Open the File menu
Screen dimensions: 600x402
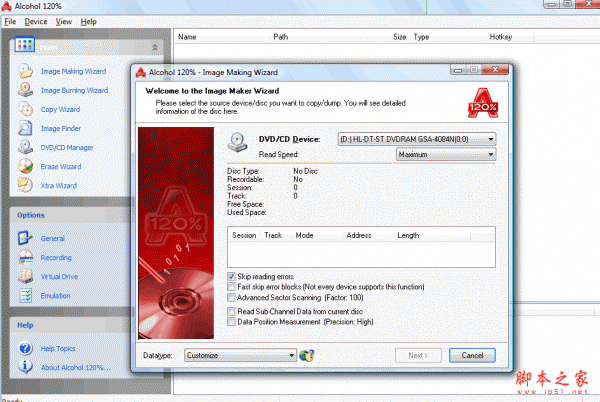(10, 21)
